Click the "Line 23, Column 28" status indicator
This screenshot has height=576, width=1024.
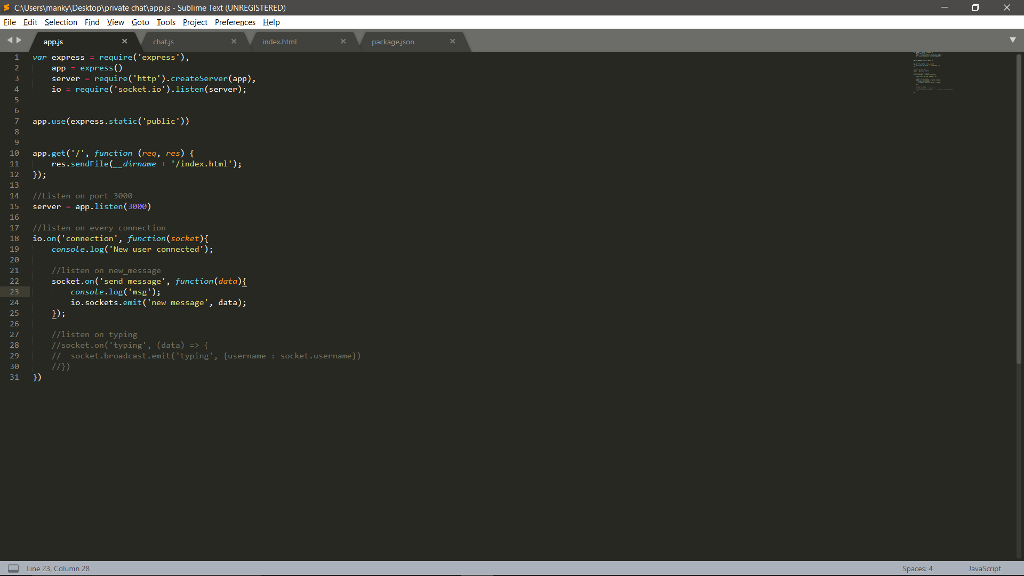coord(58,567)
